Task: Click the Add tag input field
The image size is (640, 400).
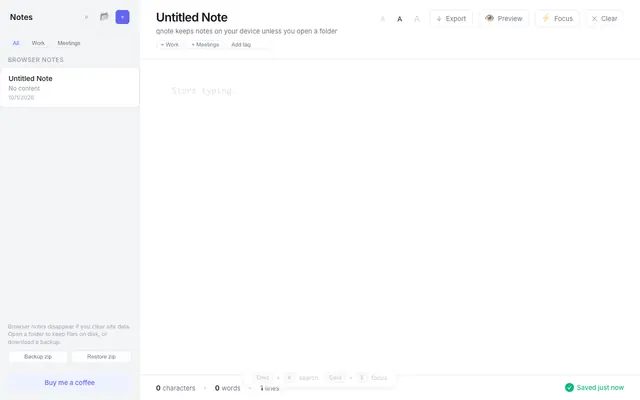Action: pyautogui.click(x=248, y=44)
